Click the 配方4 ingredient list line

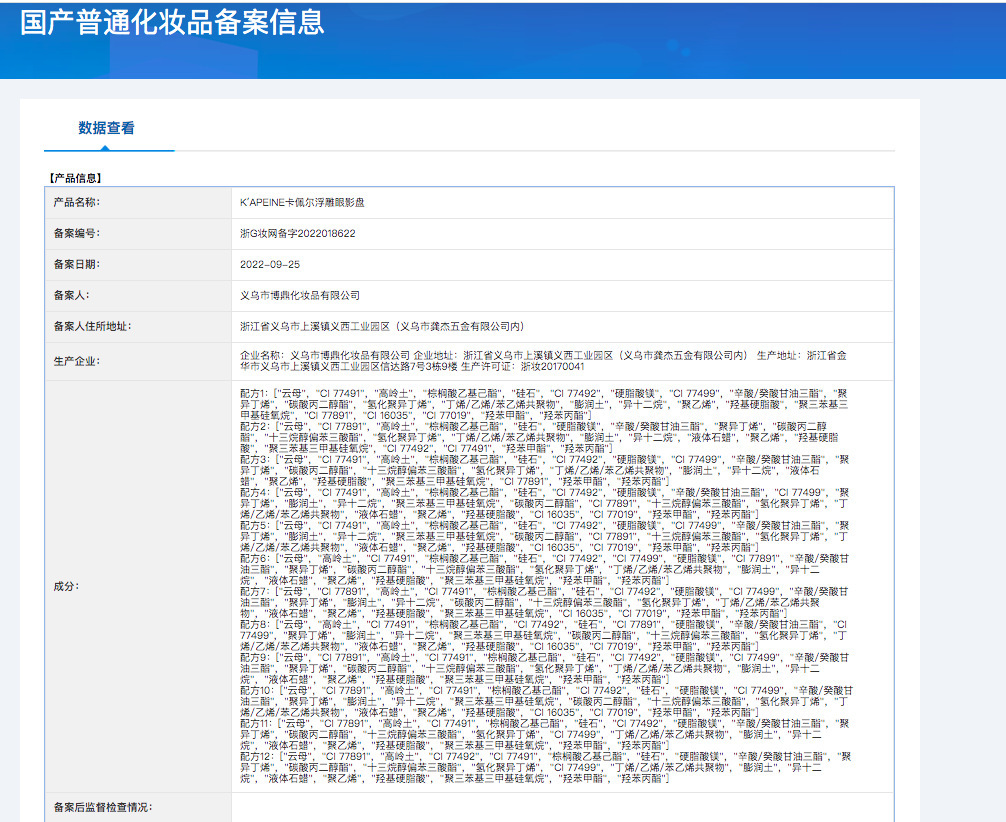[545, 503]
